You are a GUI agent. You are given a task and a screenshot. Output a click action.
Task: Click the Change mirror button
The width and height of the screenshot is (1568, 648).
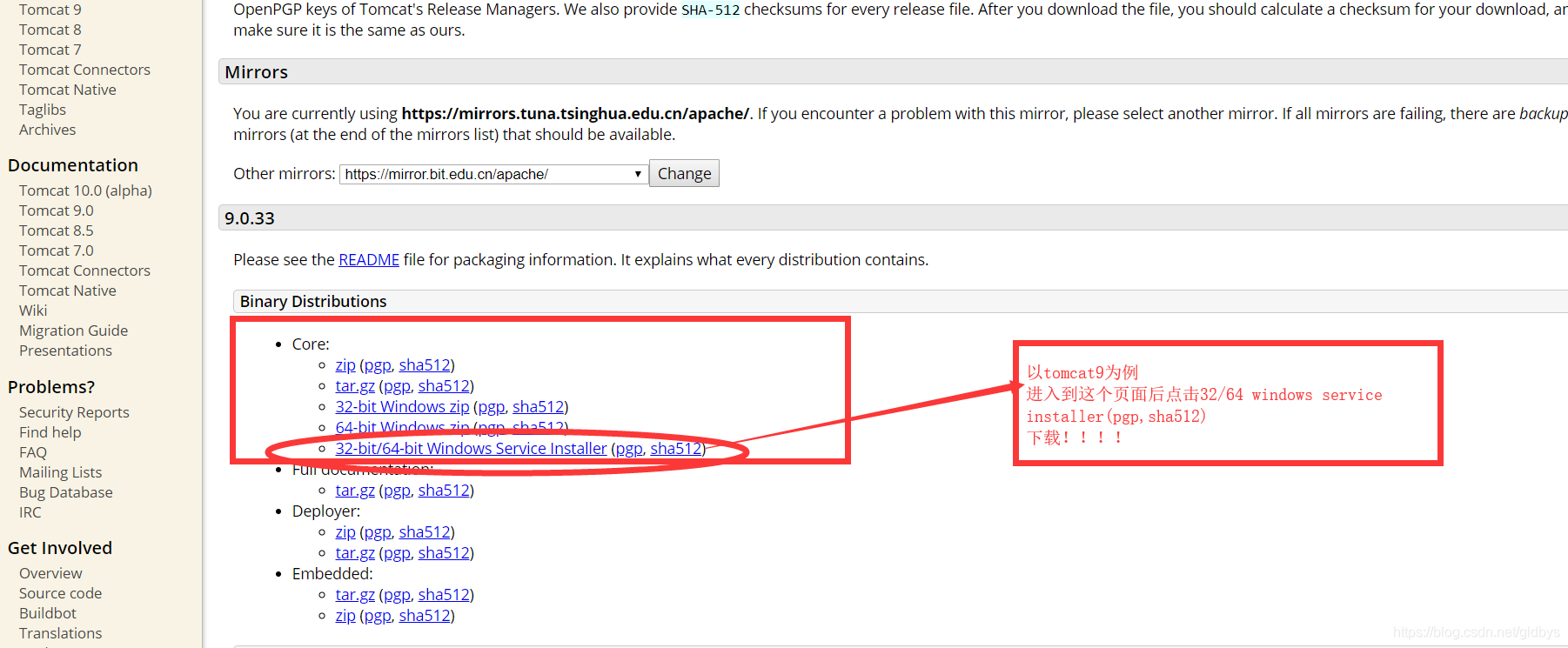click(x=684, y=173)
